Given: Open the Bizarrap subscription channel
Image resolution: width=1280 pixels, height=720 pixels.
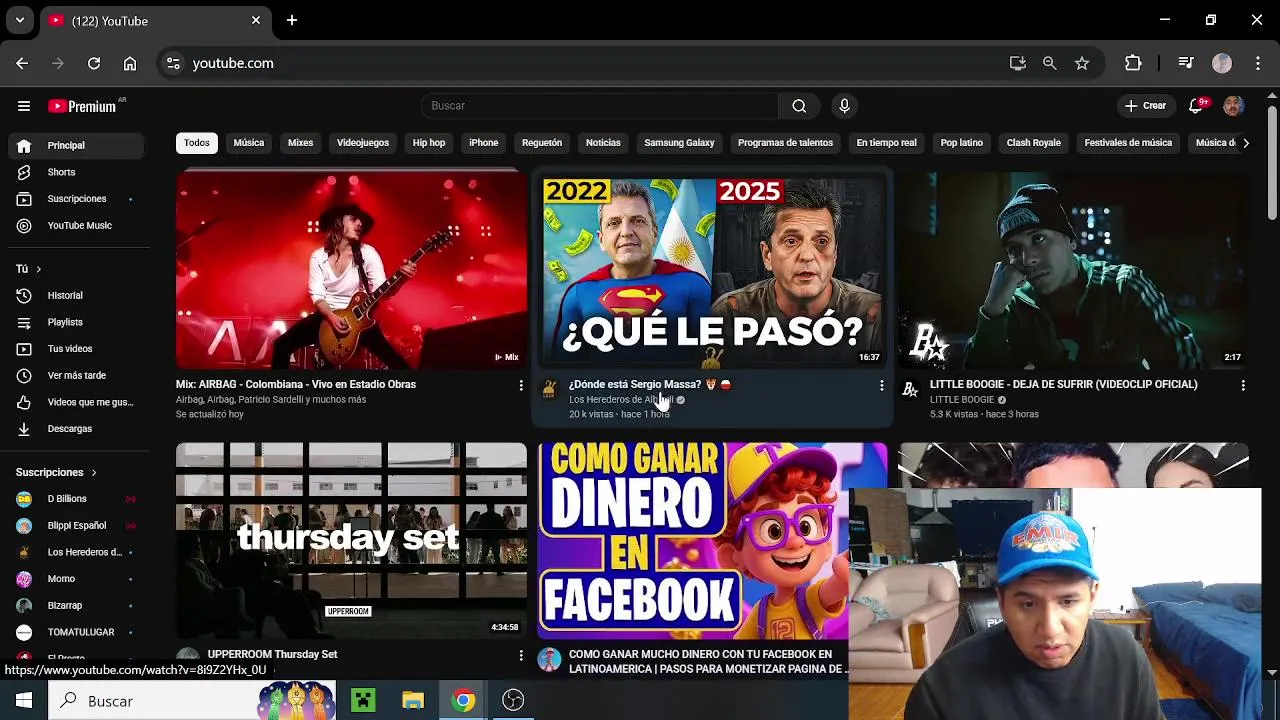Looking at the screenshot, I should [76, 606].
